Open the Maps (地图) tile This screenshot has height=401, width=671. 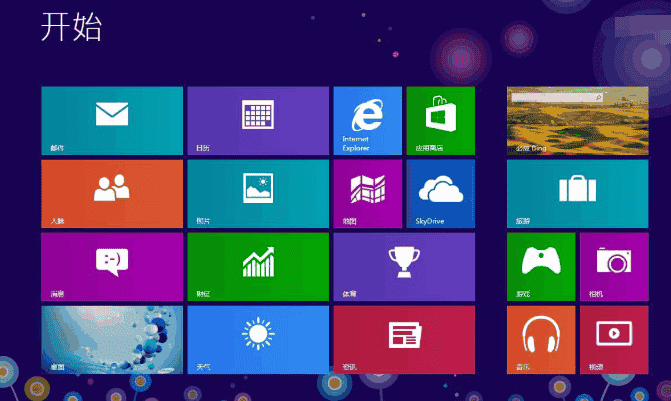(368, 194)
